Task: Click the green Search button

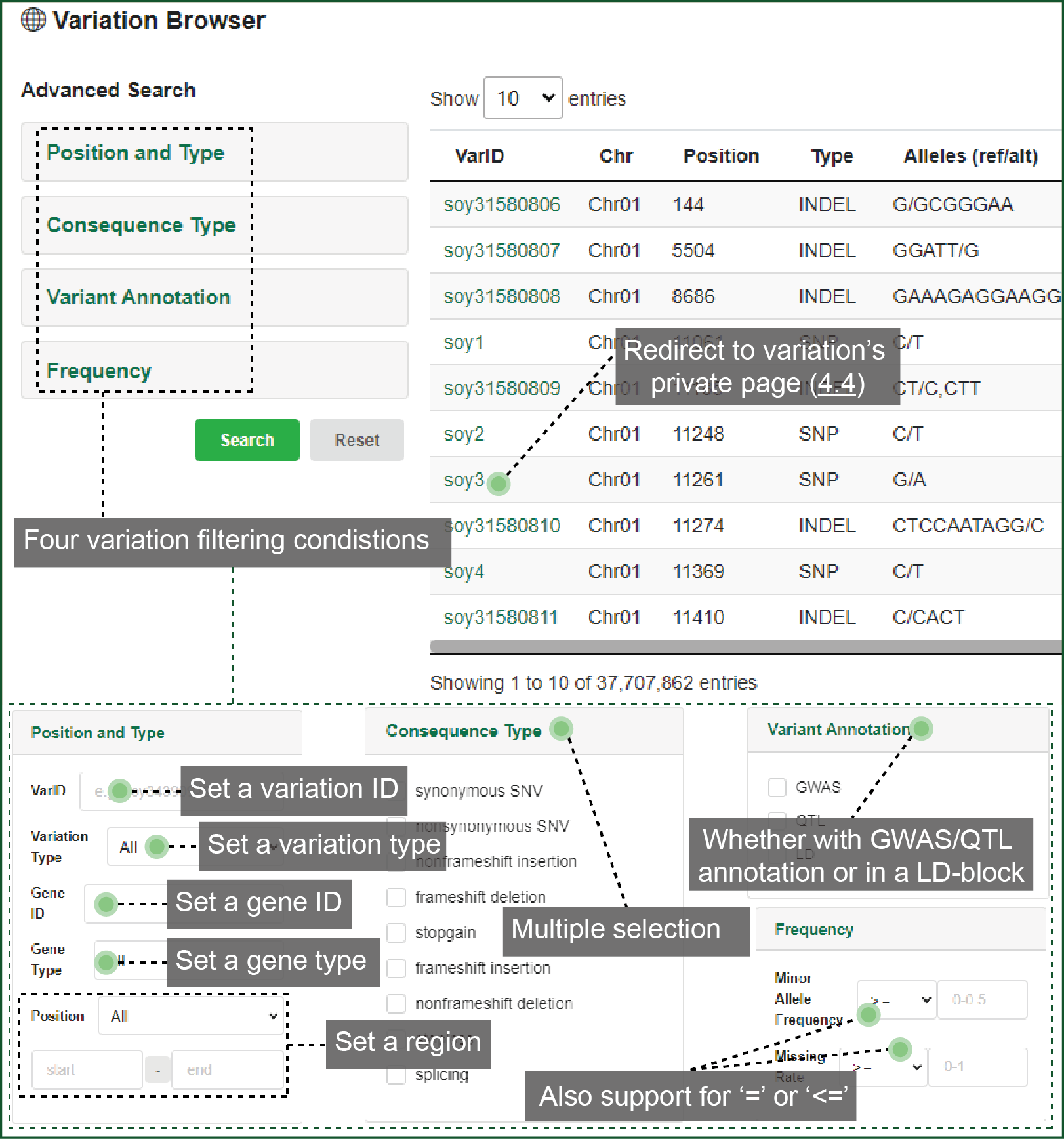Action: pos(247,440)
